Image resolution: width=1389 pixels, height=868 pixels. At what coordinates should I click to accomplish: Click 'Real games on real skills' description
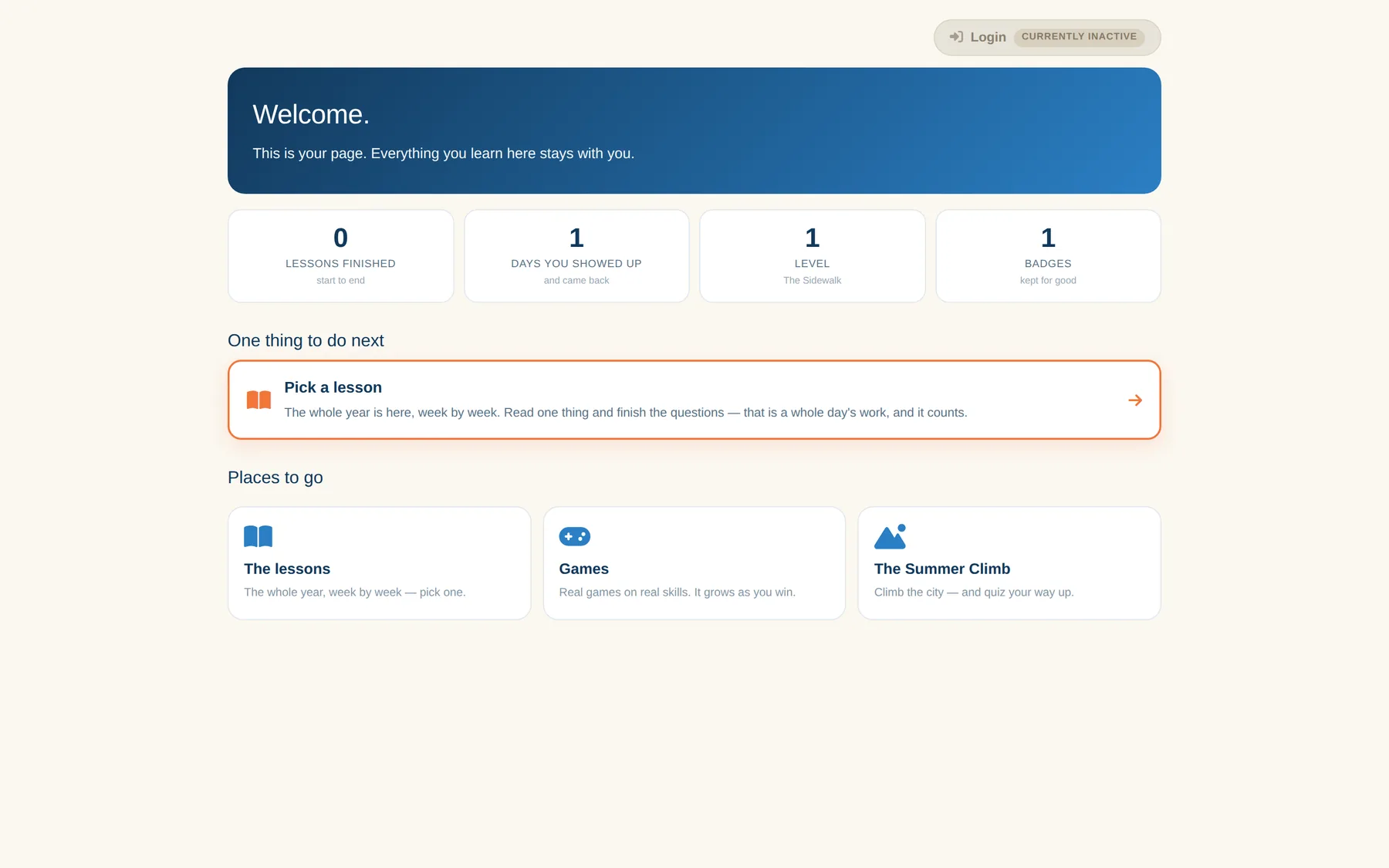(677, 593)
